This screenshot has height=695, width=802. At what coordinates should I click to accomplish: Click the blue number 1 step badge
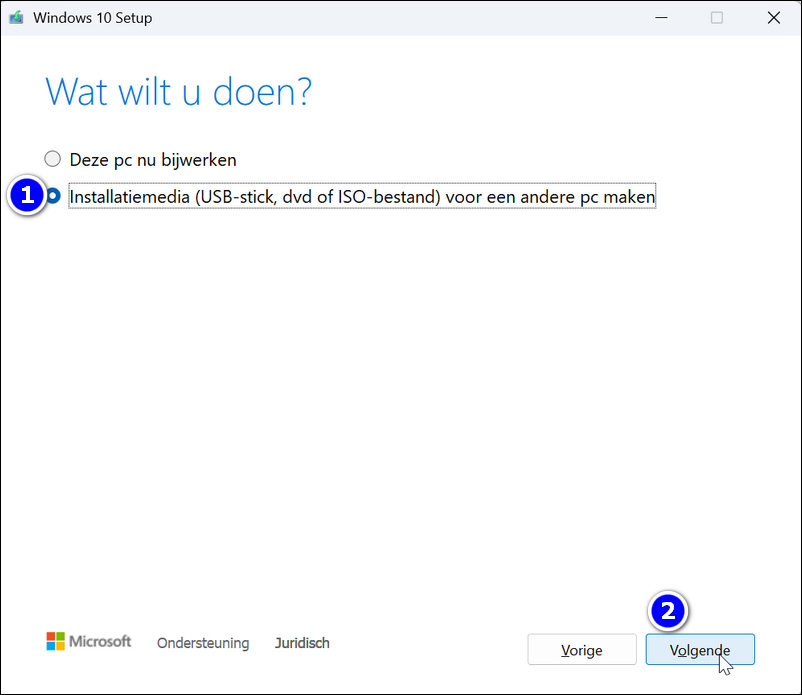coord(26,196)
